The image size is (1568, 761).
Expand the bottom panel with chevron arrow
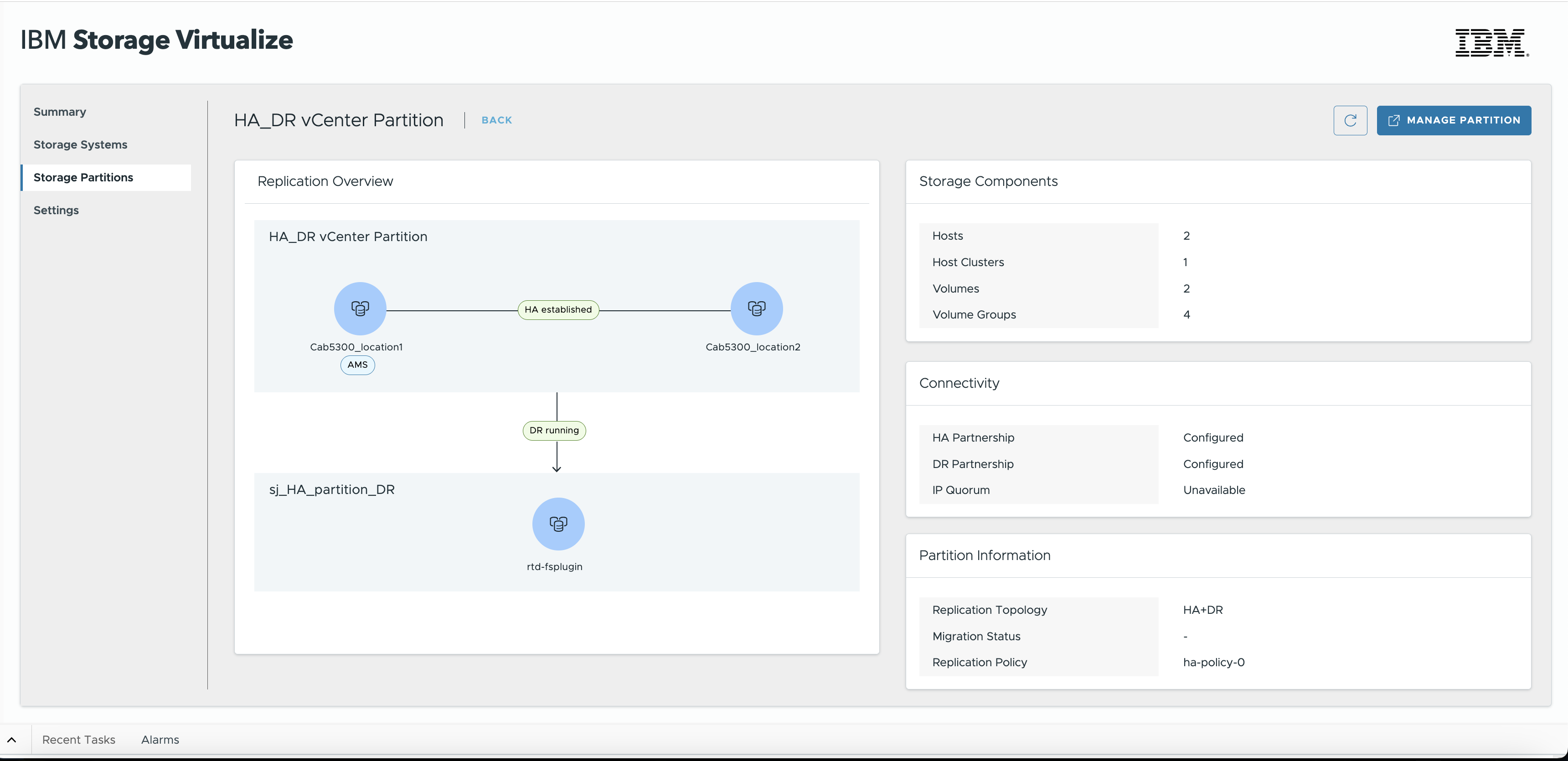point(11,740)
